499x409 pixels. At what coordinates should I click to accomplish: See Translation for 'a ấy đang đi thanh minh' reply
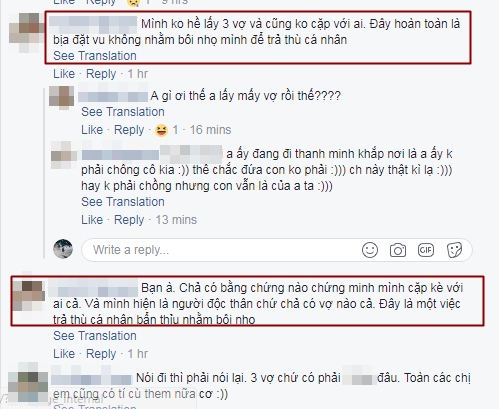pos(123,202)
